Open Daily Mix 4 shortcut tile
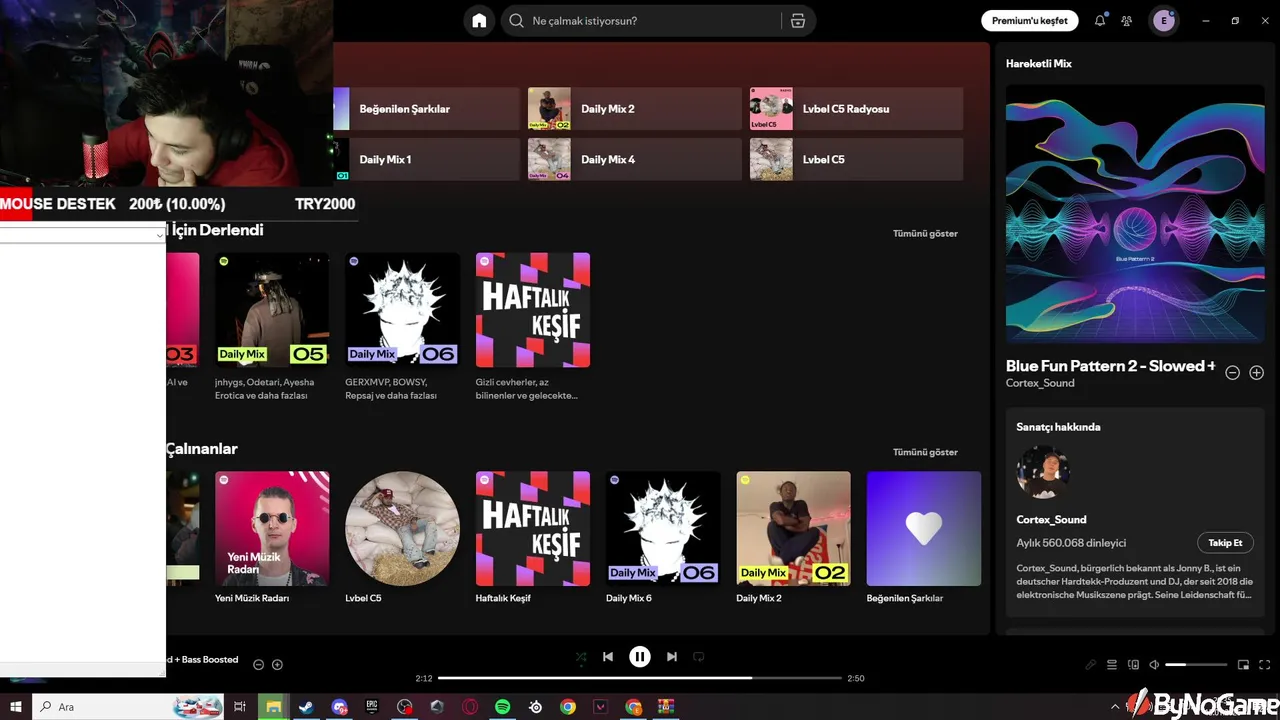Image resolution: width=1280 pixels, height=720 pixels. [x=635, y=160]
